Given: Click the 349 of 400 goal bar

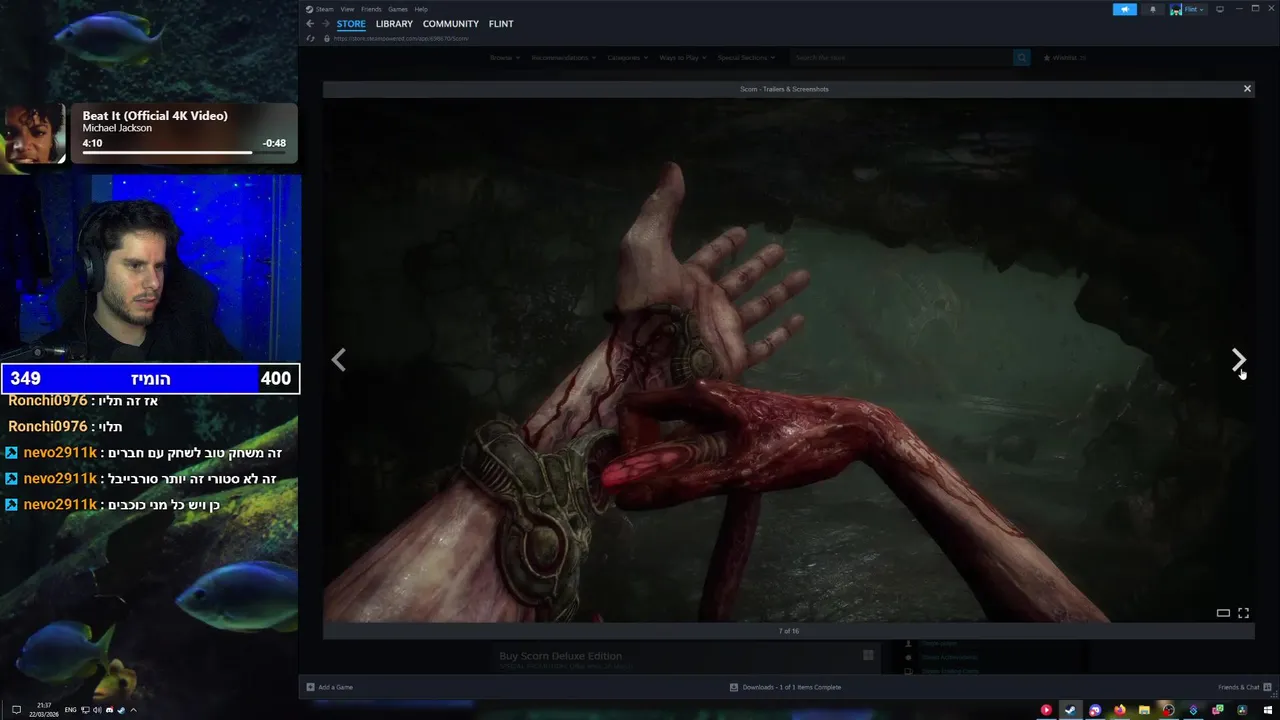Looking at the screenshot, I should coord(150,379).
